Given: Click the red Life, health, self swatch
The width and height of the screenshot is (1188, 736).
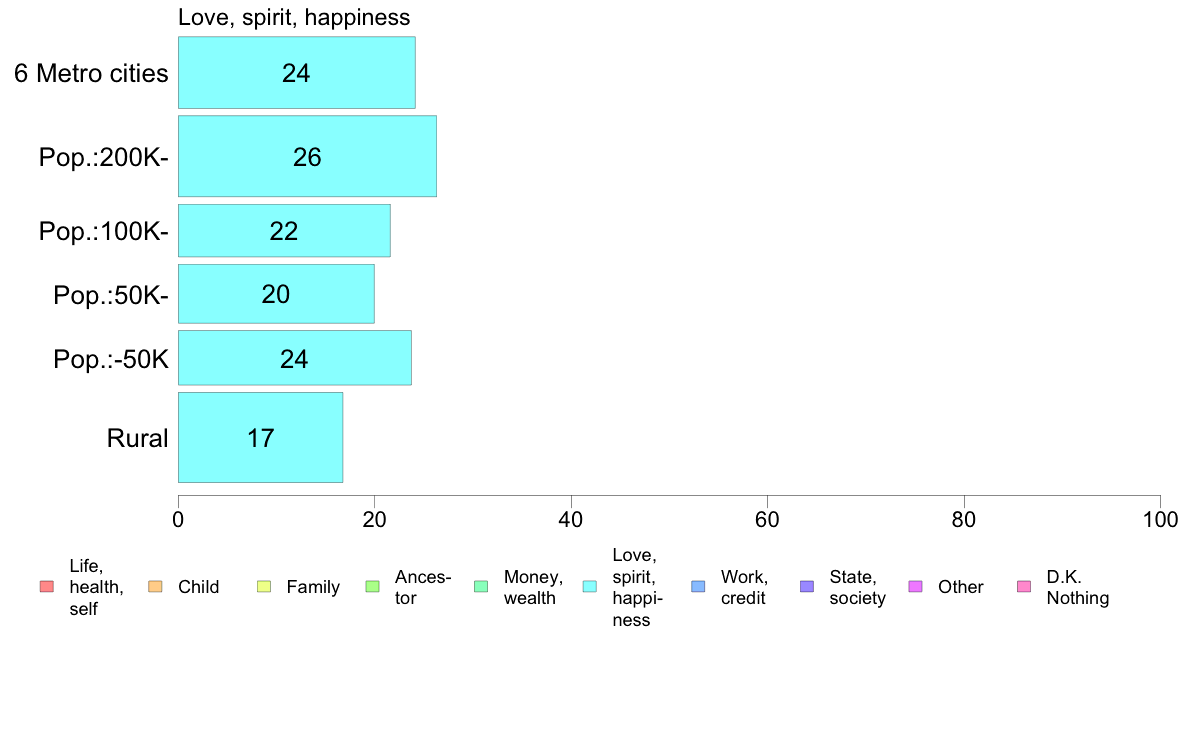Looking at the screenshot, I should click(47, 587).
